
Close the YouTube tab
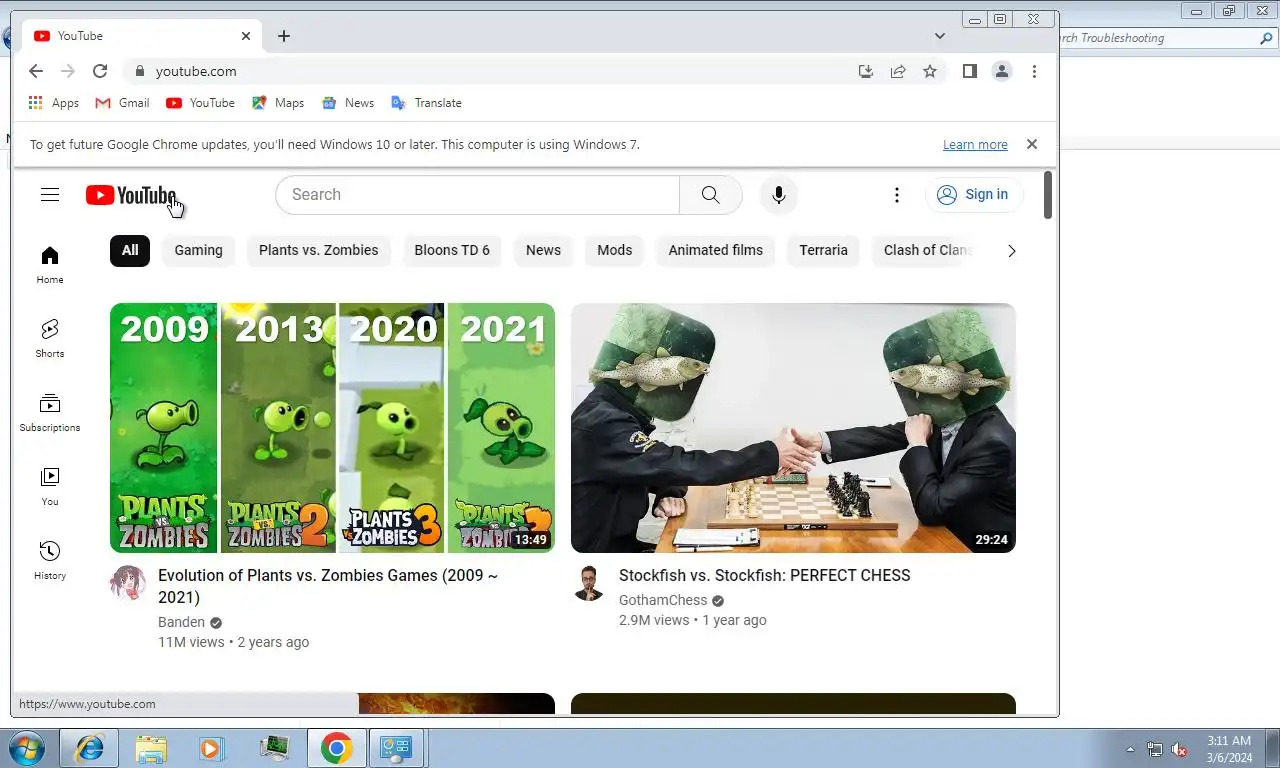click(246, 36)
